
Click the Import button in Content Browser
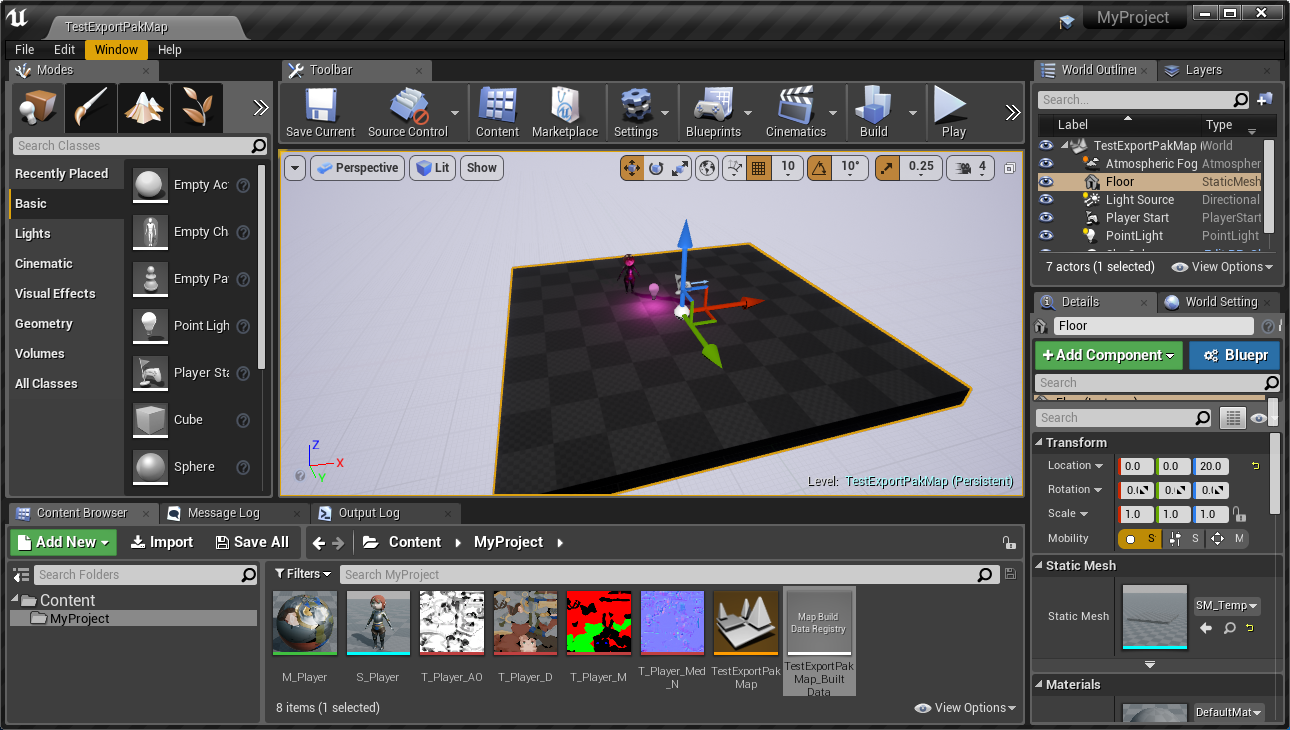pos(162,542)
